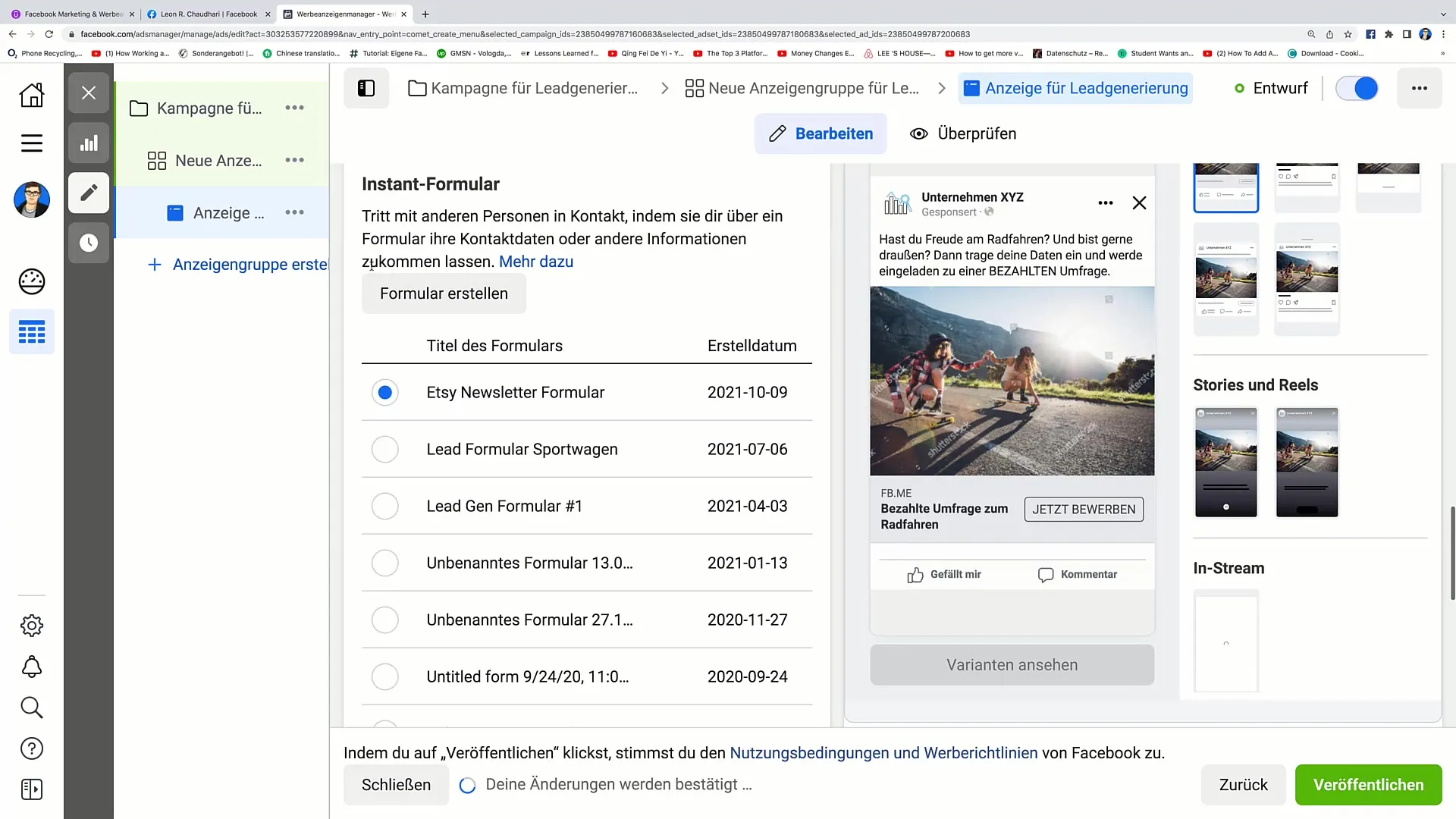Open the bar chart performance icon
1456x819 pixels.
[89, 143]
